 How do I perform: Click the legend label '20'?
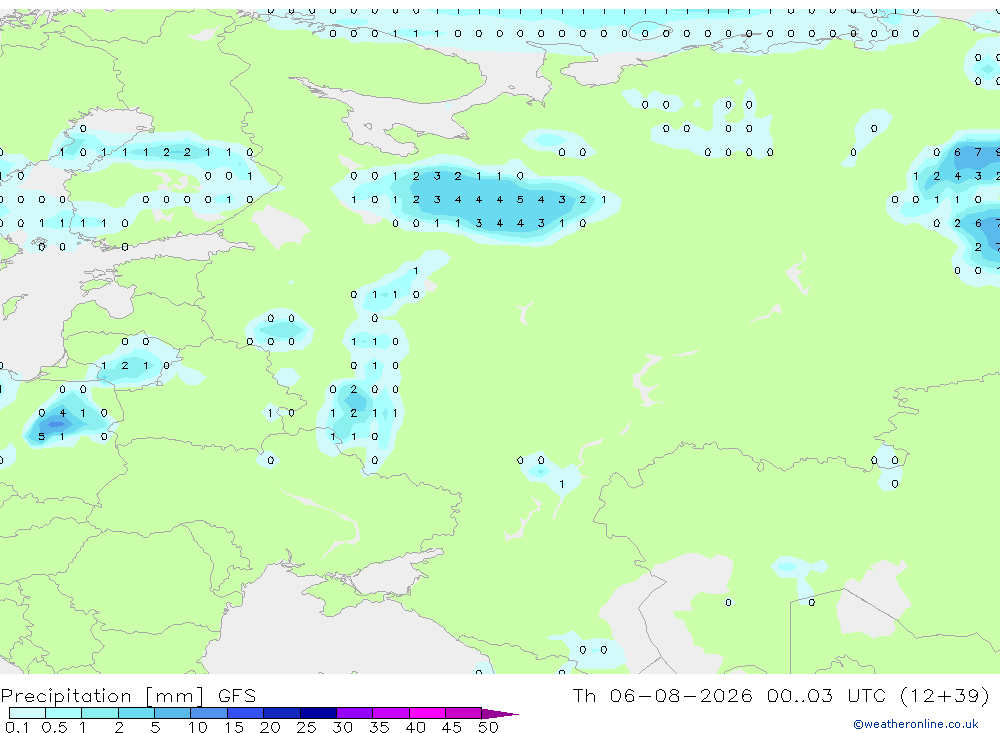click(x=270, y=727)
